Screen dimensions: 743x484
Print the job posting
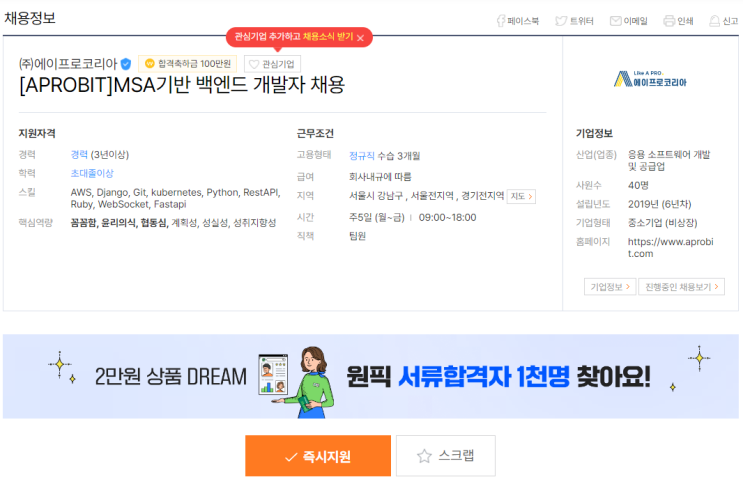[678, 21]
